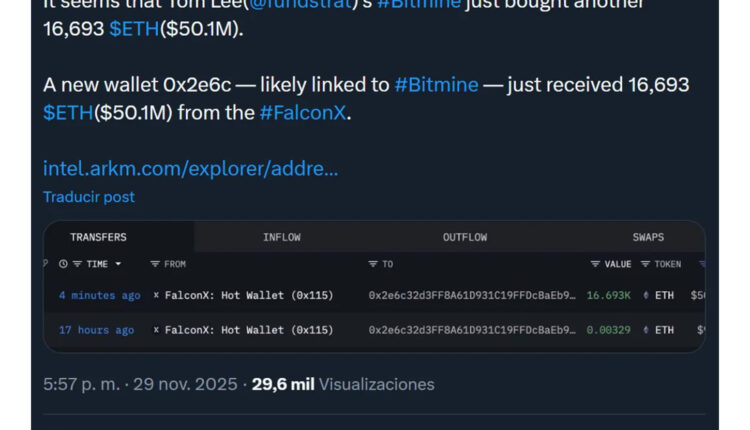Open the INFLOW tab
This screenshot has width=750, height=430.
click(x=281, y=237)
